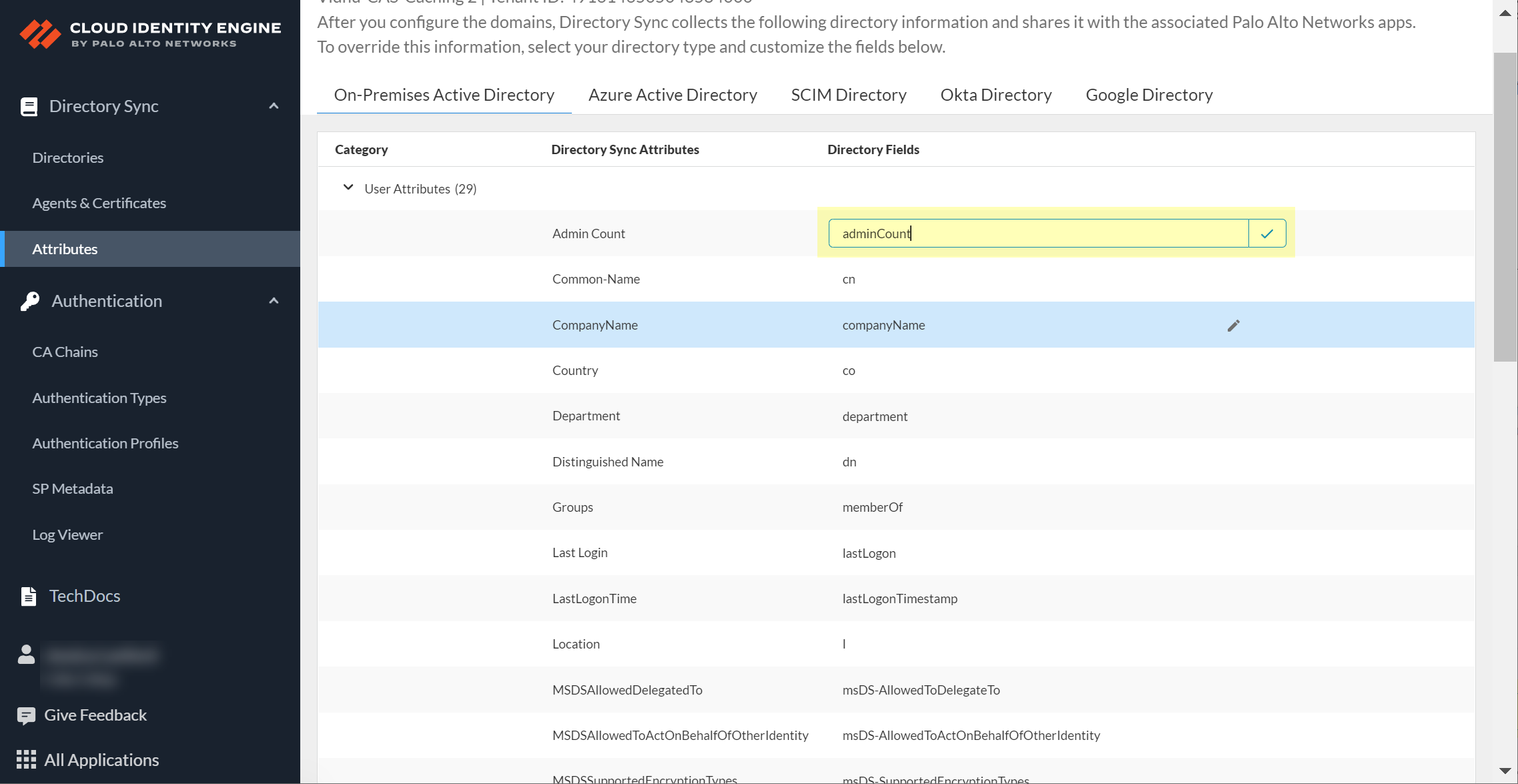The width and height of the screenshot is (1518, 784).
Task: Collapse the Directory Sync section chevron
Action: [x=274, y=106]
